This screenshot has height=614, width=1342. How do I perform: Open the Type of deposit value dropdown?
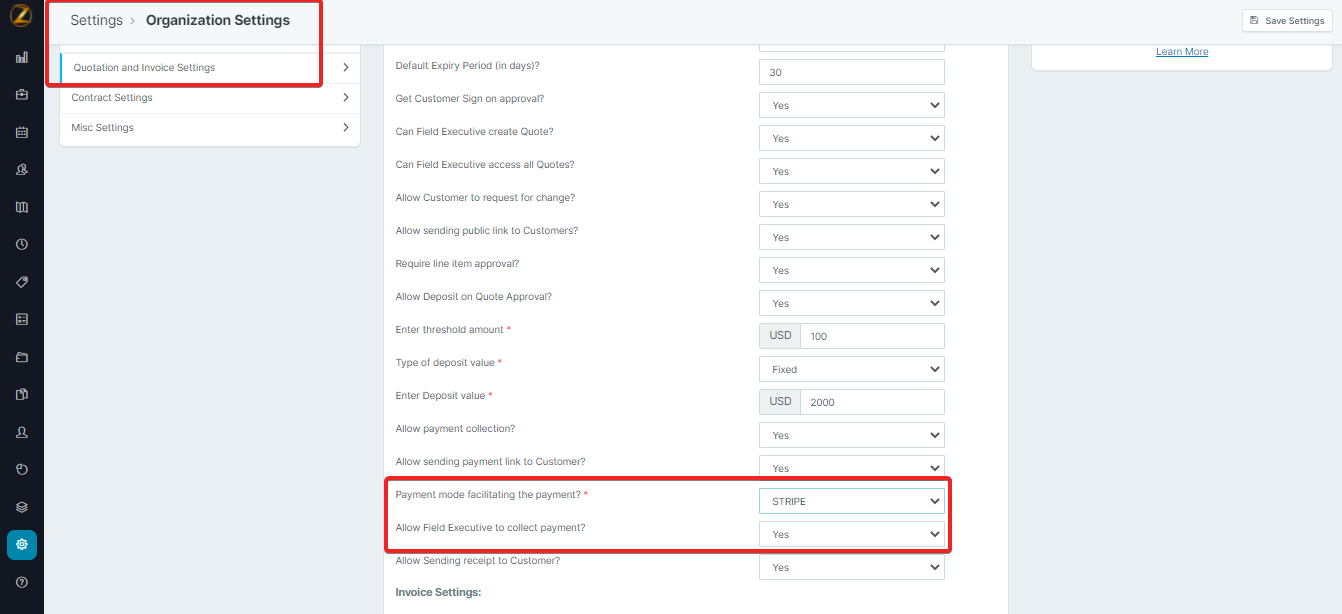click(851, 369)
